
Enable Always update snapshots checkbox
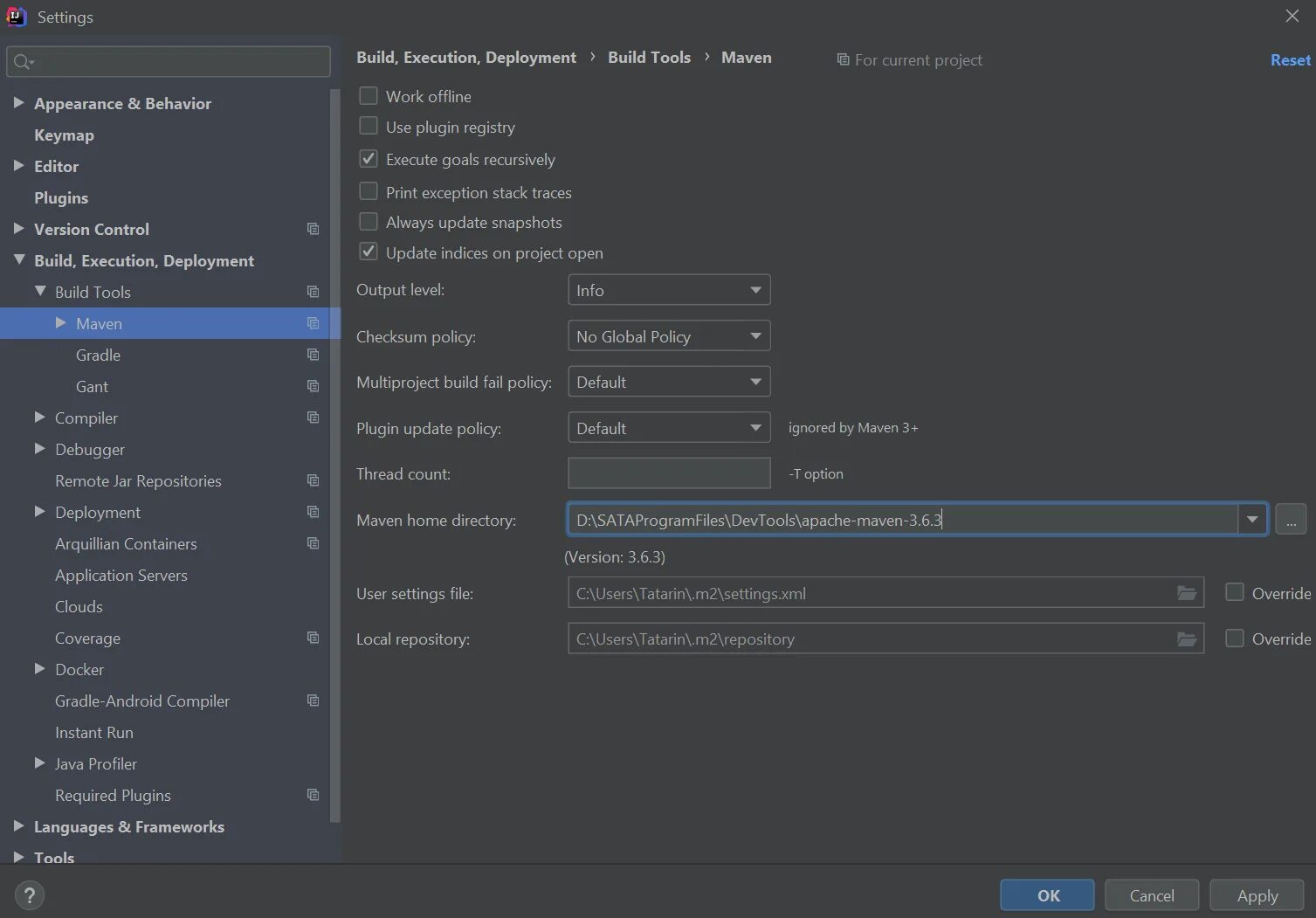[x=369, y=222]
